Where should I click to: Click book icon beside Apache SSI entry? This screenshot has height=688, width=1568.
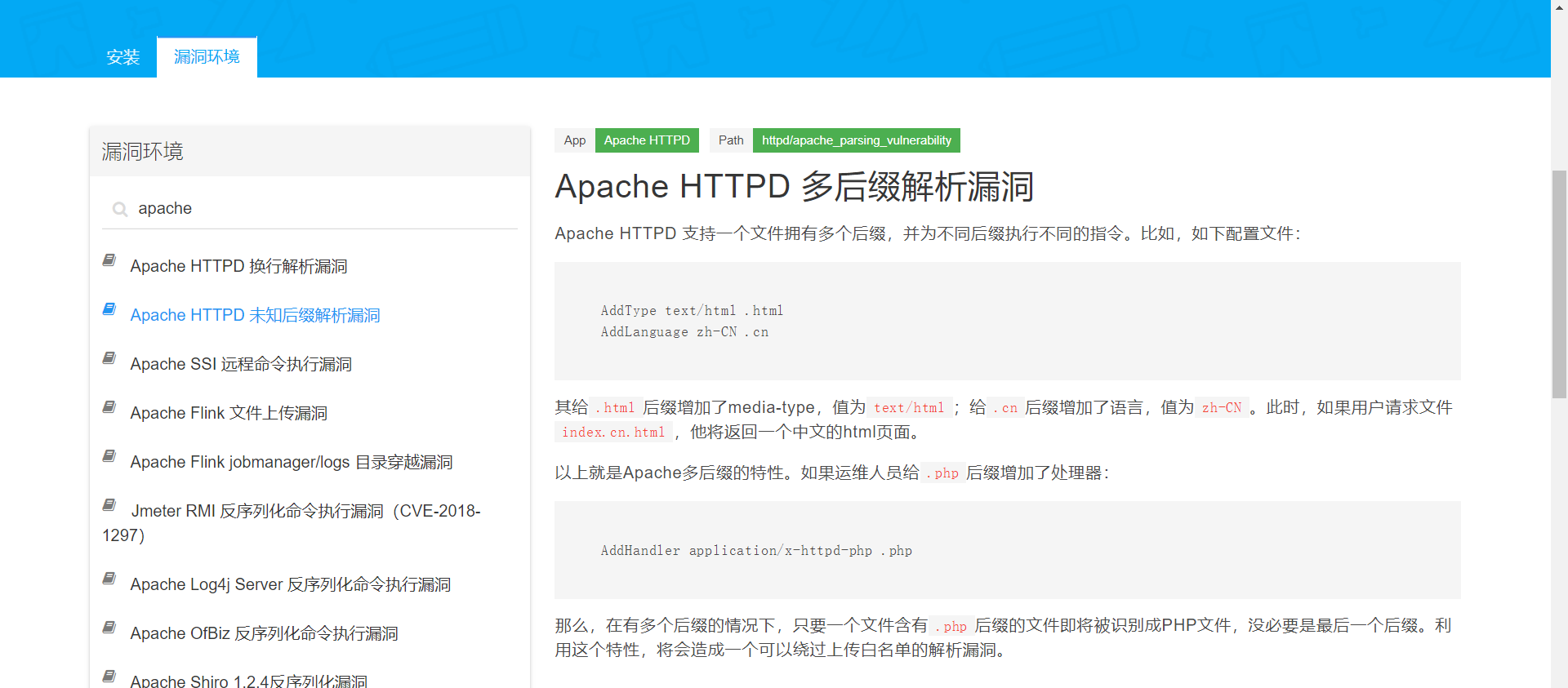(109, 358)
